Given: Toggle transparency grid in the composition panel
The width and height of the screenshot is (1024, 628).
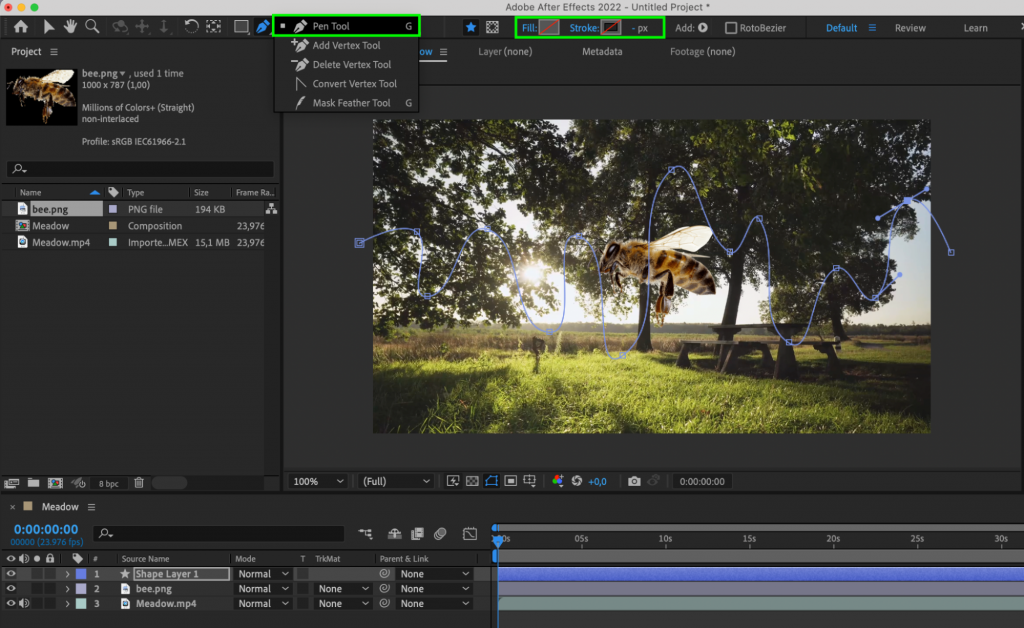Looking at the screenshot, I should (x=472, y=481).
